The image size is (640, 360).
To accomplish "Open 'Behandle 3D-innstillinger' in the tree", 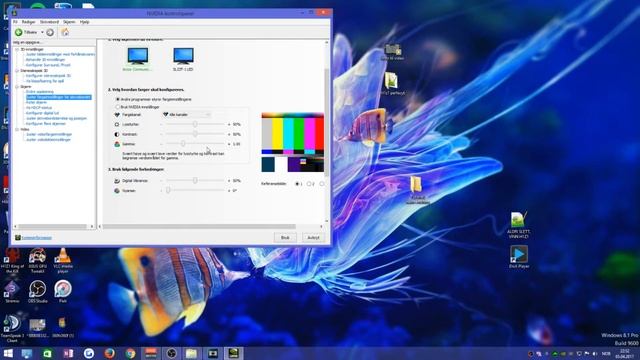I will point(45,60).
